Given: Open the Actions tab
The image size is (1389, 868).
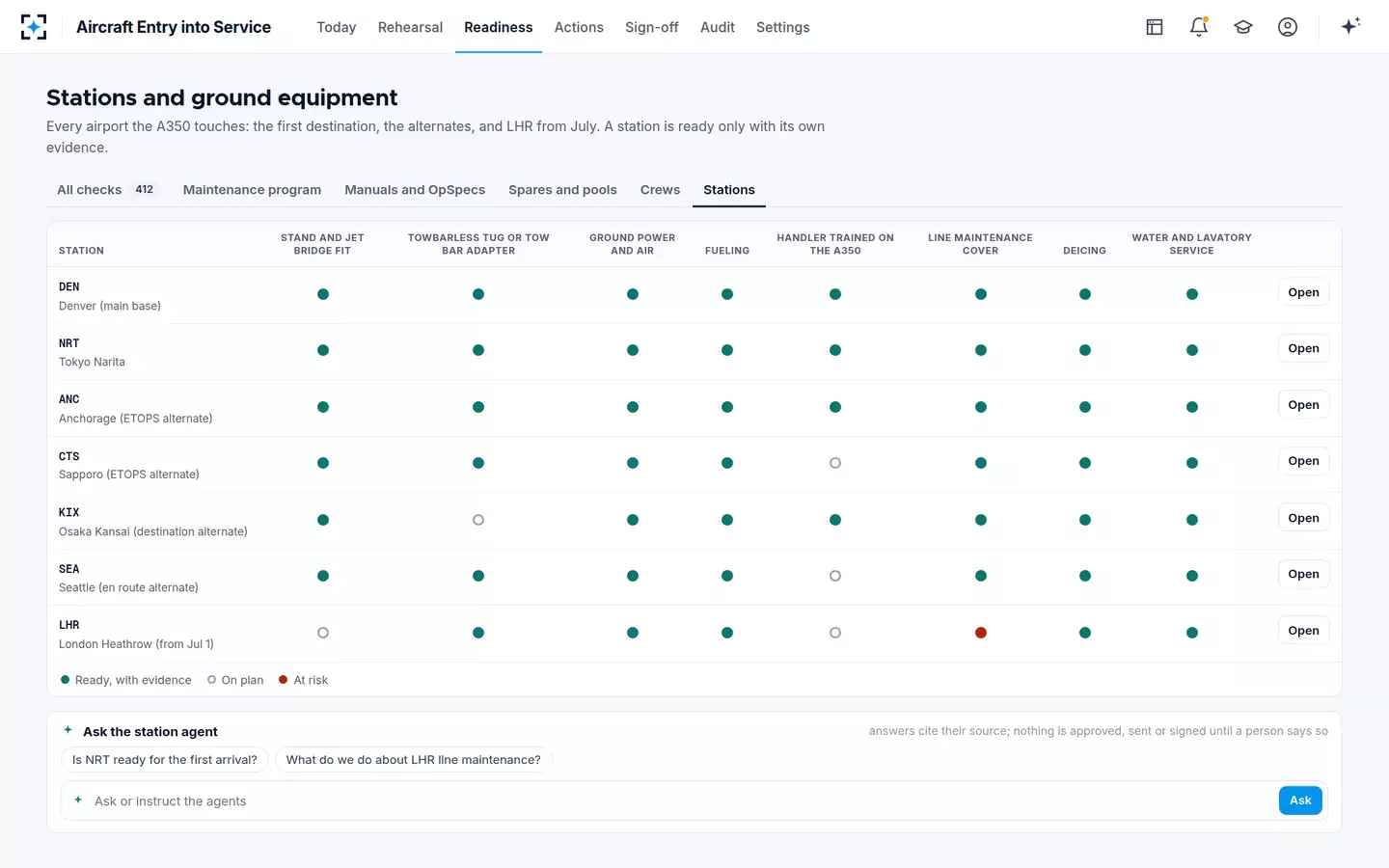Looking at the screenshot, I should (579, 27).
